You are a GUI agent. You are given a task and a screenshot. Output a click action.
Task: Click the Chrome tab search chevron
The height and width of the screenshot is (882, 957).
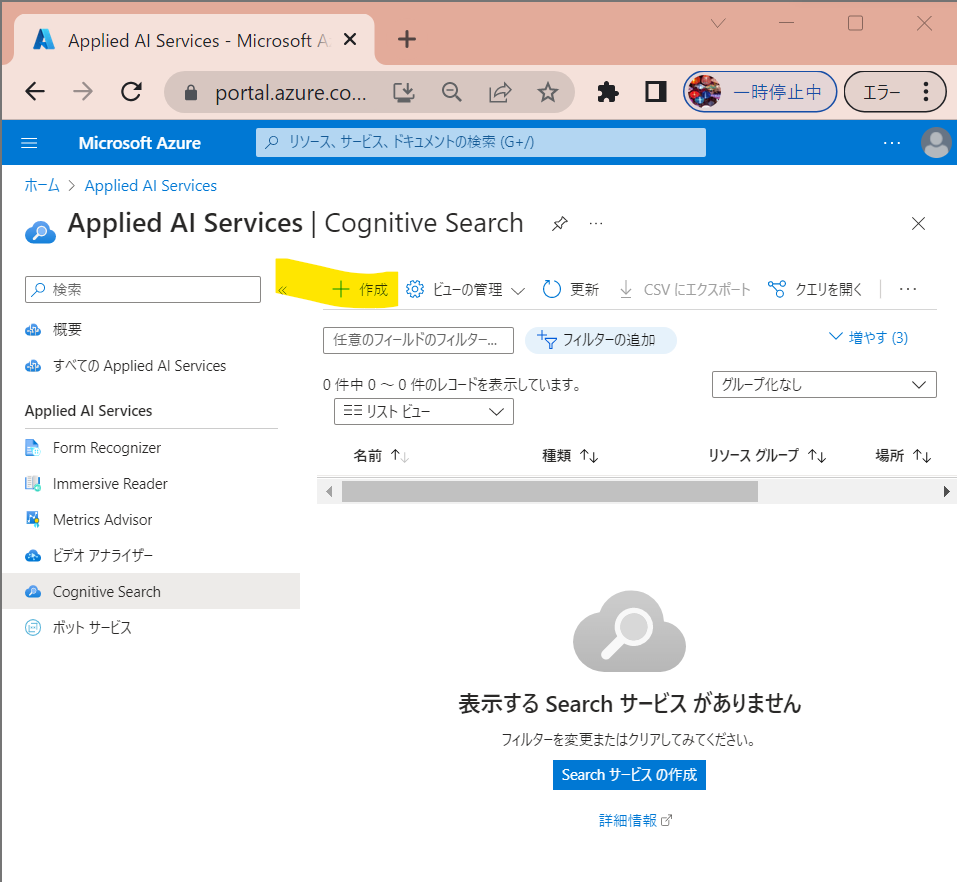718,24
